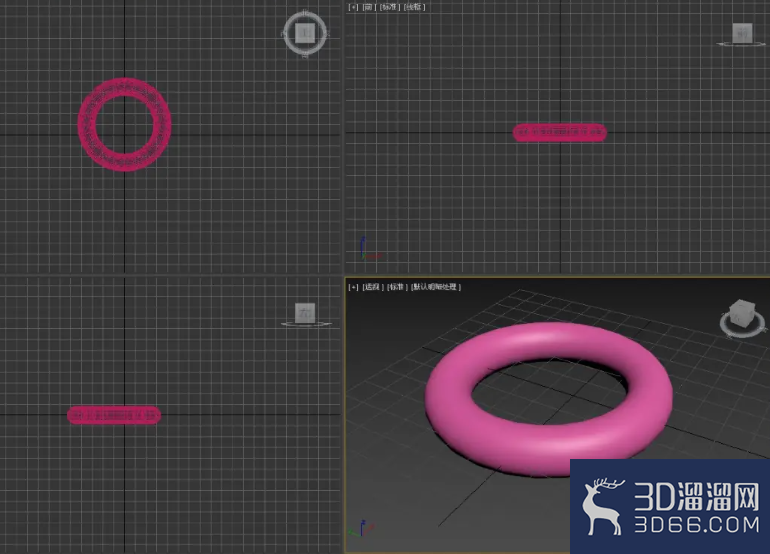Open the 标准 menu in the perspective viewport
This screenshot has height=554, width=770.
[x=397, y=287]
